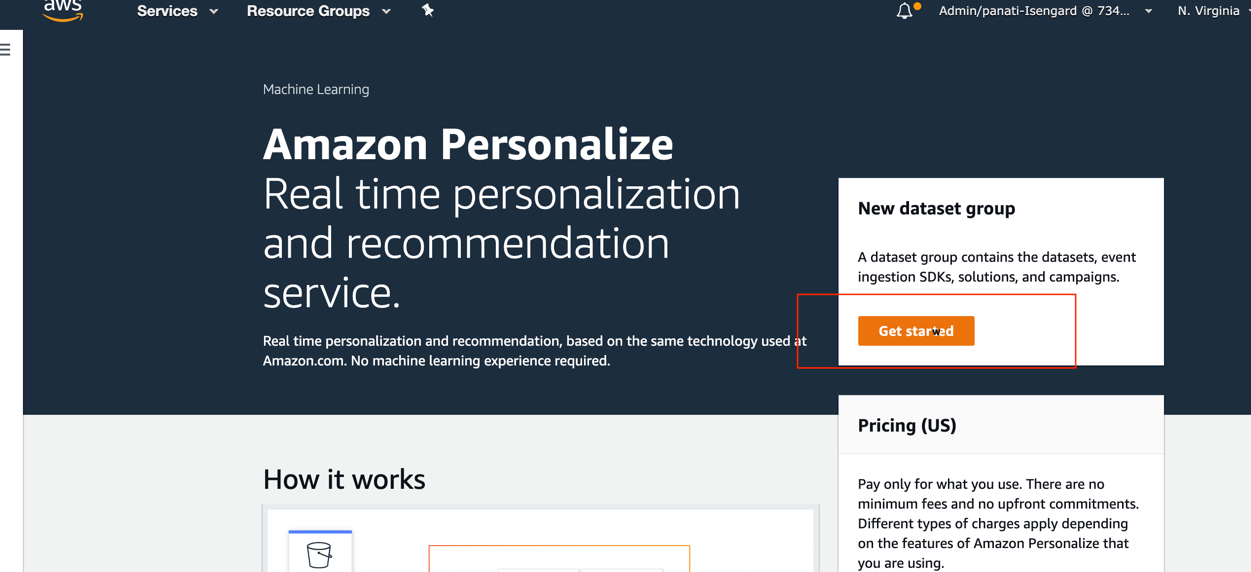The image size is (1251, 572).
Task: Click the dataset group description text
Action: click(x=997, y=267)
